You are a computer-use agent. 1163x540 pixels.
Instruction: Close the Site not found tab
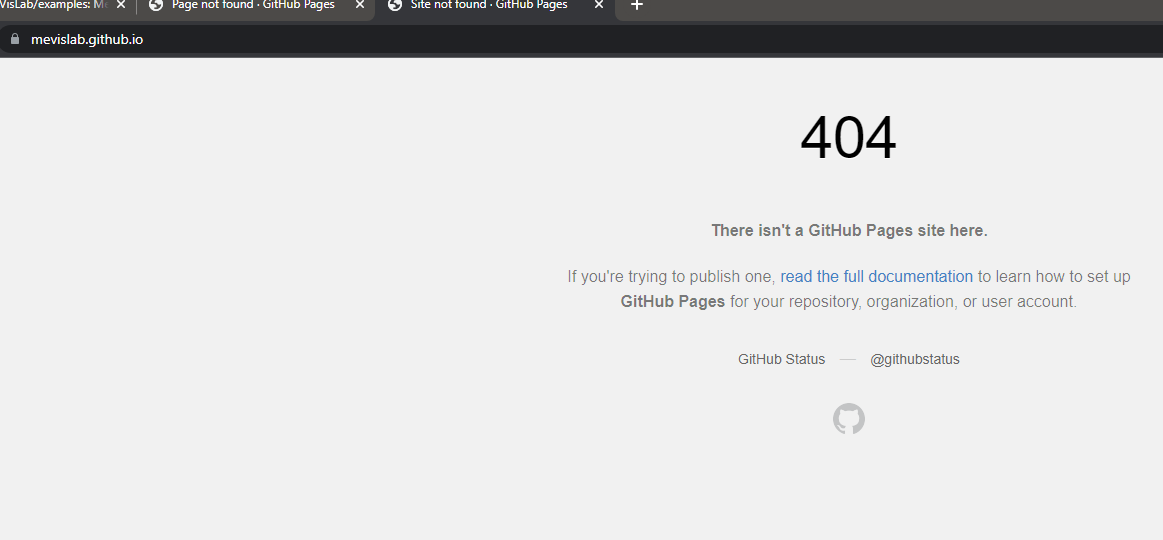pyautogui.click(x=599, y=5)
